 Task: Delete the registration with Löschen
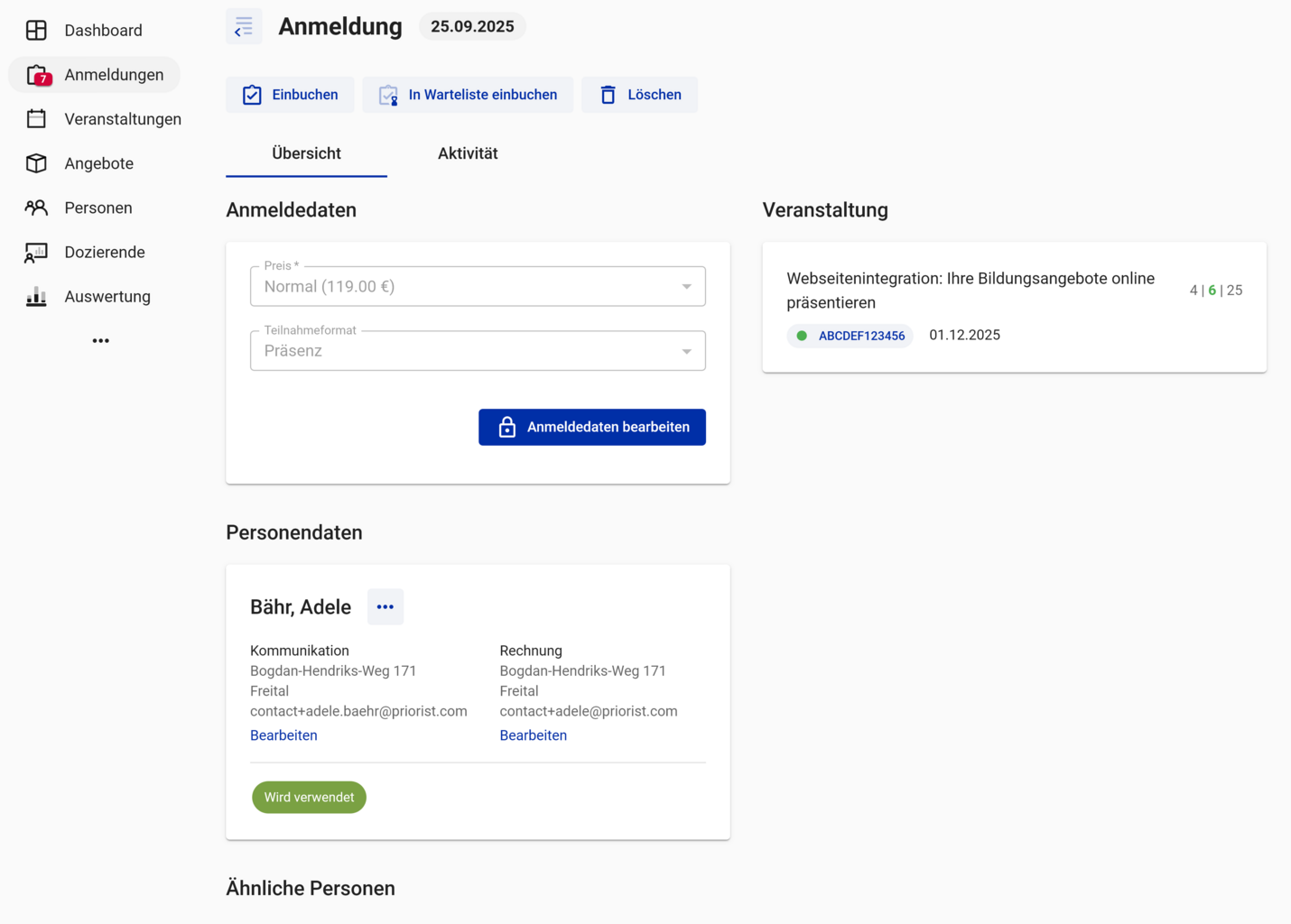point(639,95)
